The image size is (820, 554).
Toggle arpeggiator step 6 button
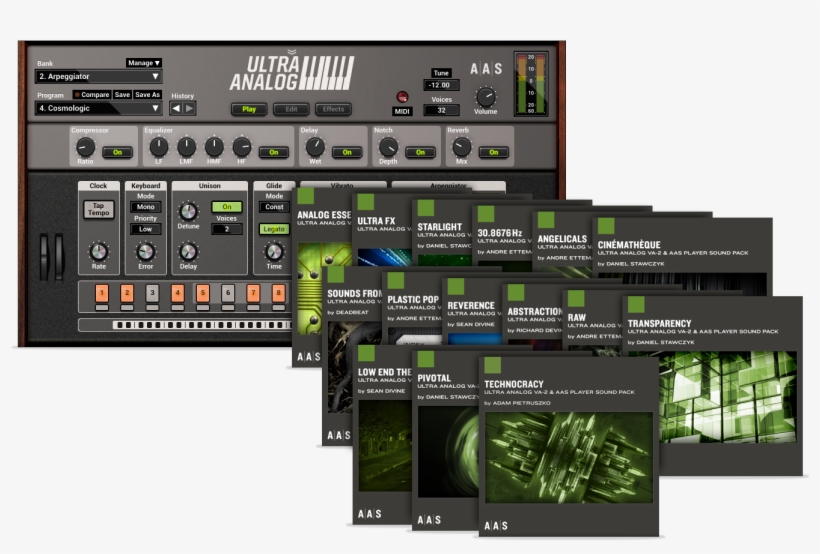pyautogui.click(x=227, y=293)
